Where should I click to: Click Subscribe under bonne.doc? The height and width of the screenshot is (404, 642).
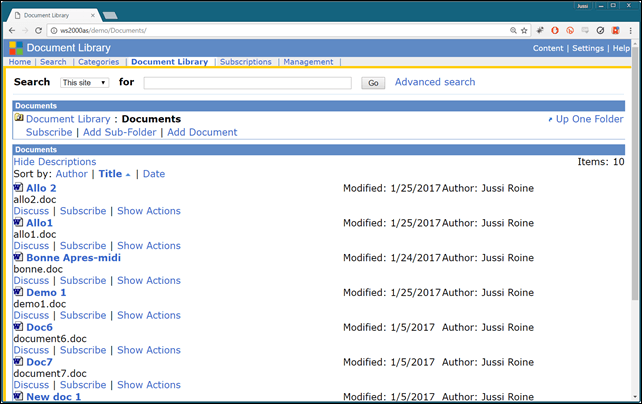(83, 280)
